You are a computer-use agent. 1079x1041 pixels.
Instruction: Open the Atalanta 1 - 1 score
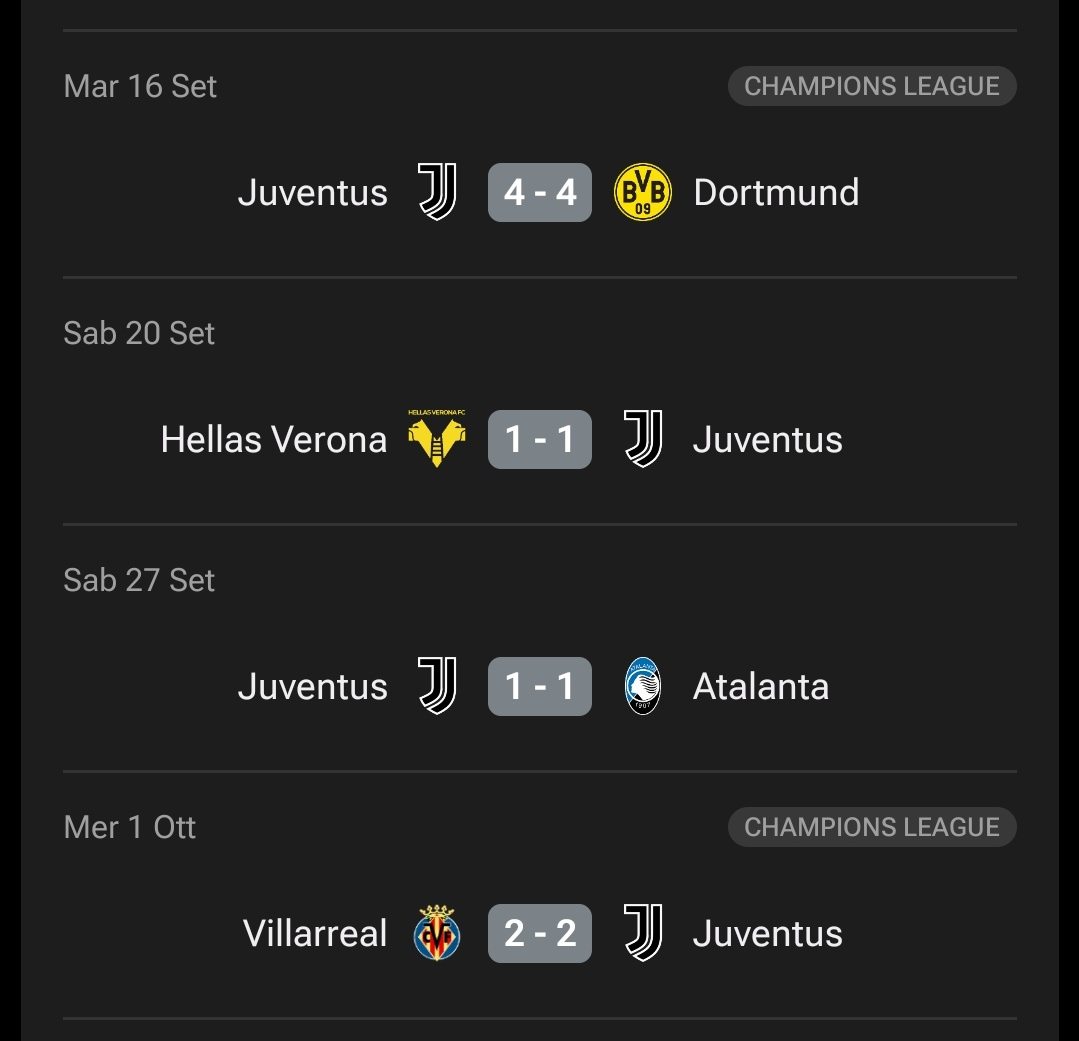540,686
